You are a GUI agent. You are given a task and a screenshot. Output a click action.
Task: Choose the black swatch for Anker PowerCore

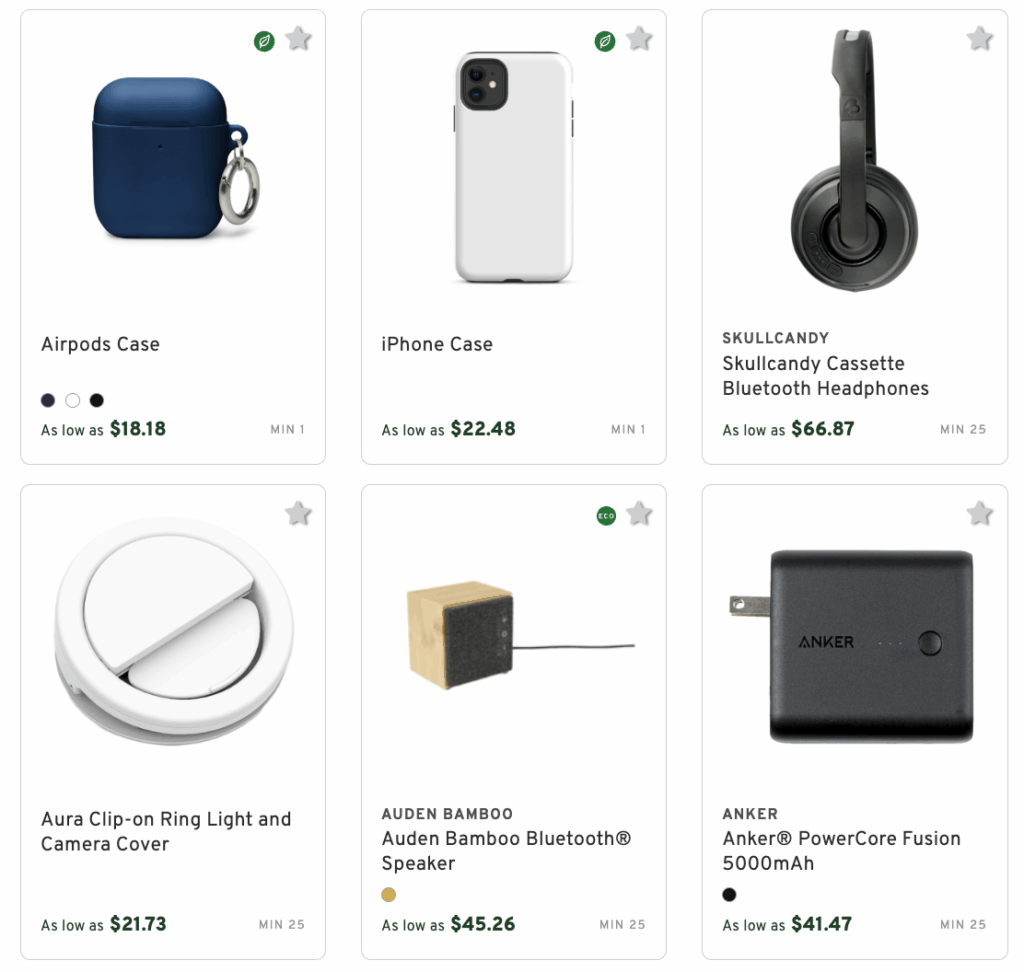pyautogui.click(x=730, y=895)
